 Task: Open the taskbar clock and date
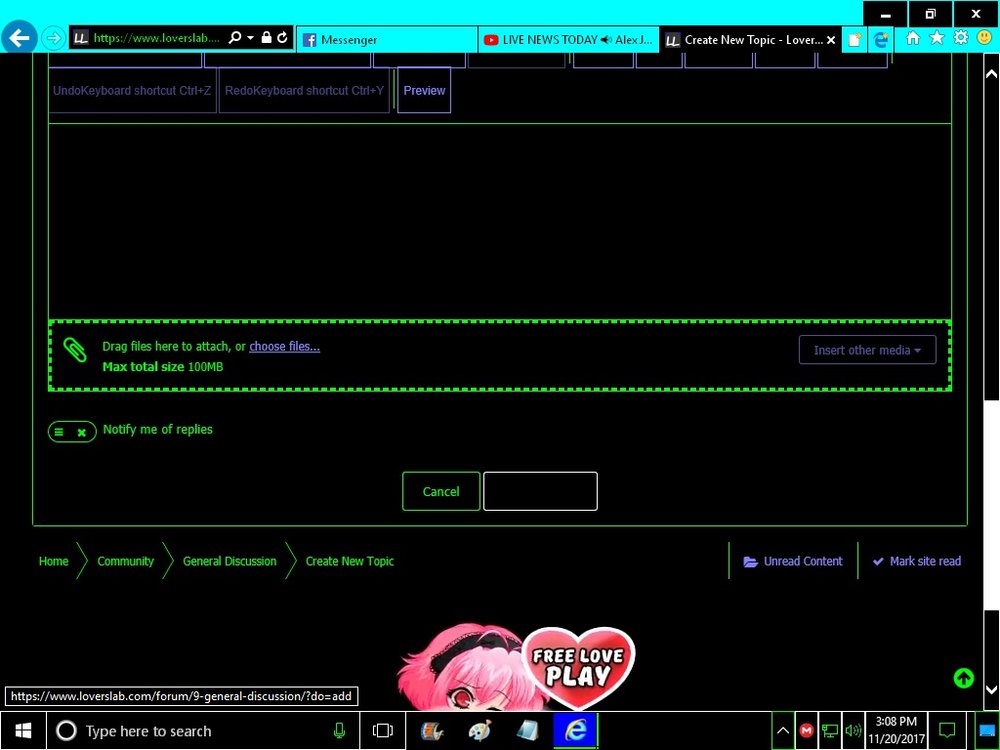tap(896, 731)
